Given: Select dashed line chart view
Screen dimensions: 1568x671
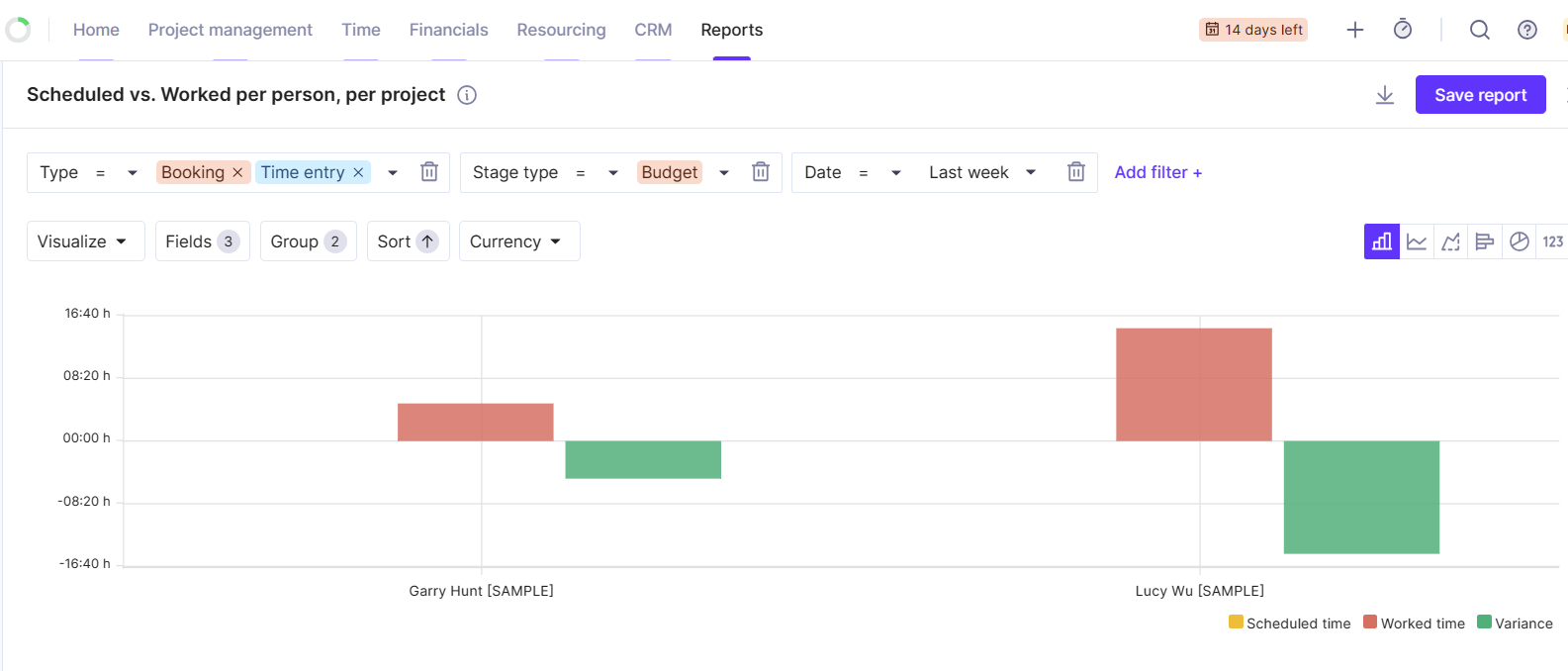Looking at the screenshot, I should click(x=1450, y=241).
